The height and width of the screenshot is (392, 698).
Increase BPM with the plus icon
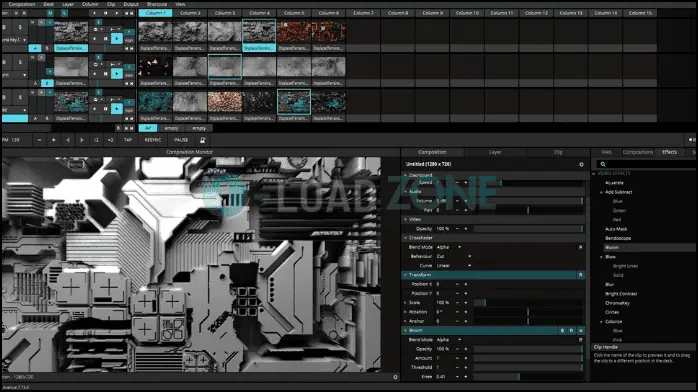pyautogui.click(x=54, y=140)
